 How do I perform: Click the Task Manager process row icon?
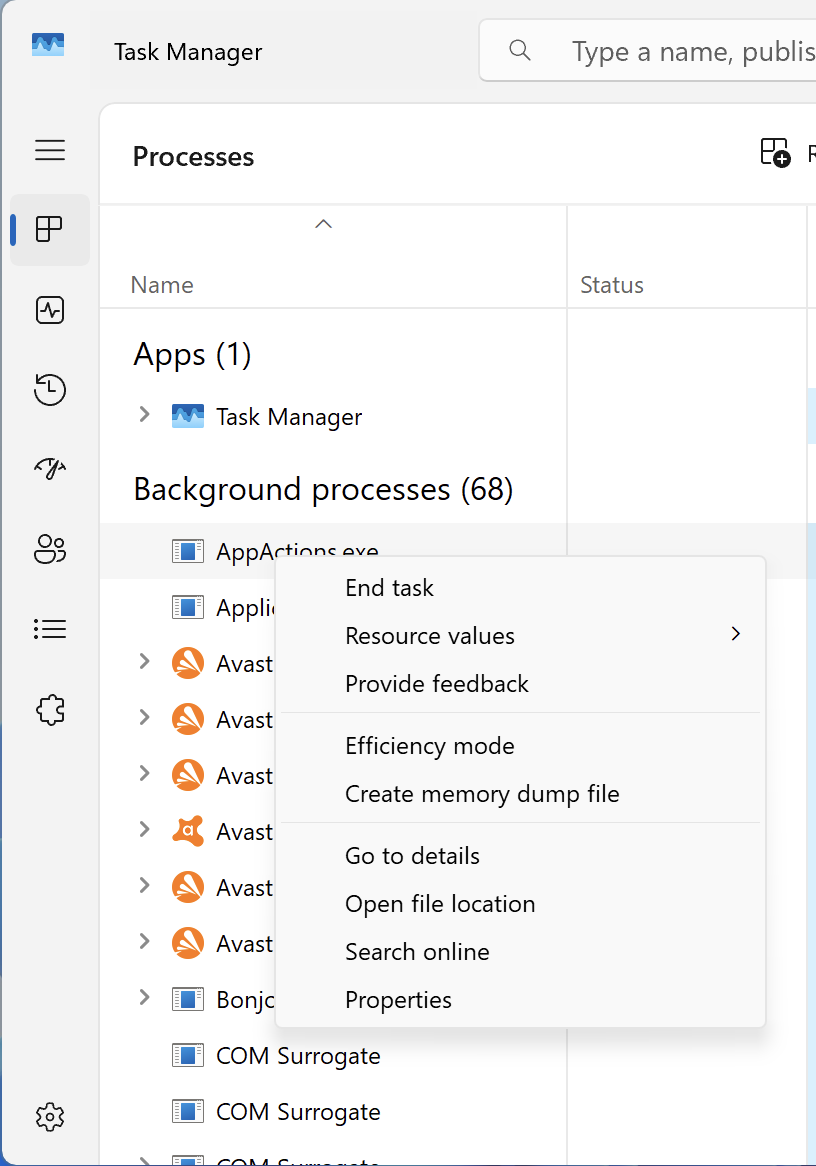187,416
